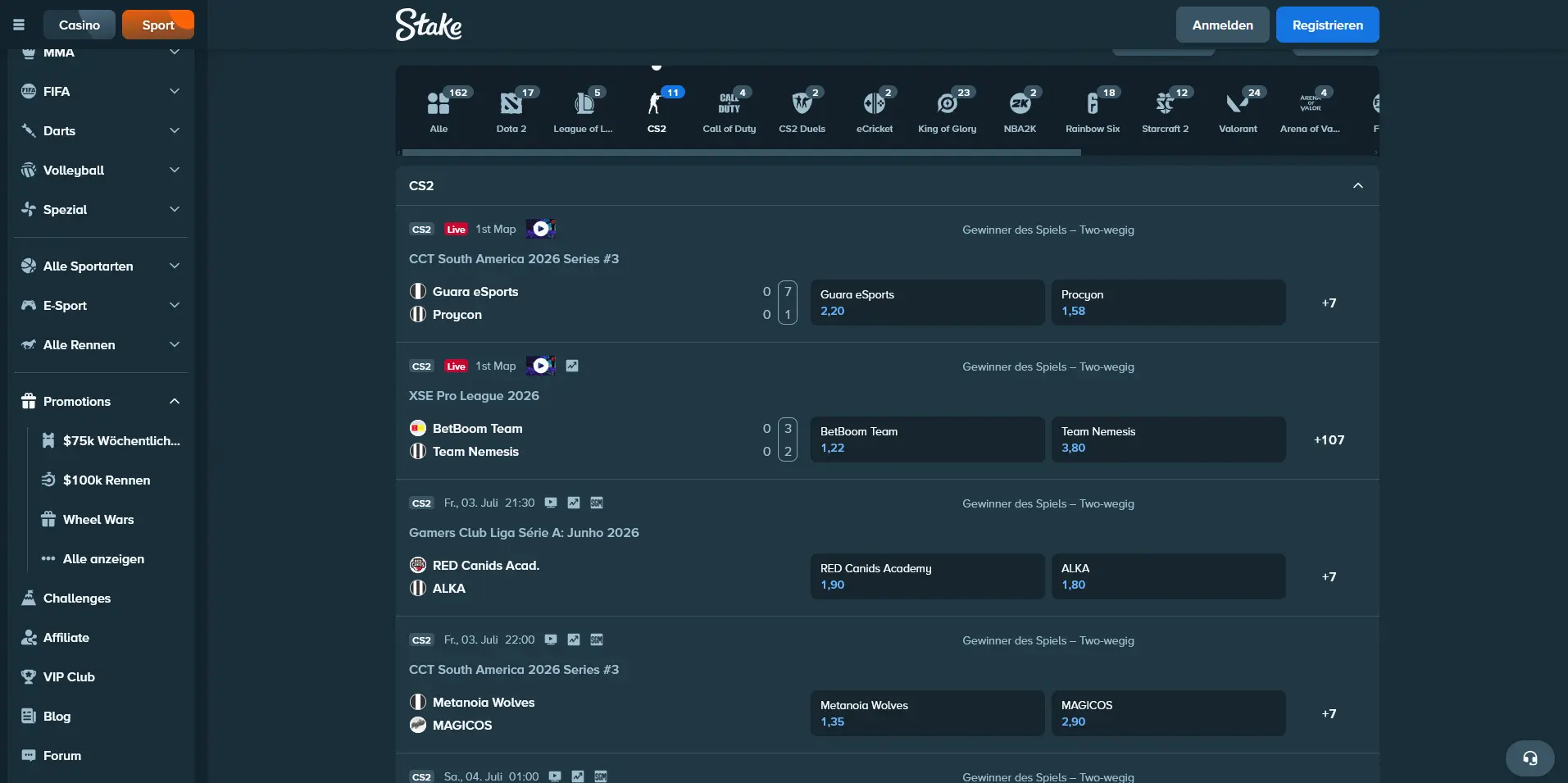This screenshot has width=1568, height=783.
Task: Play the Guara eSports vs Proycon live stream
Action: coord(541,229)
